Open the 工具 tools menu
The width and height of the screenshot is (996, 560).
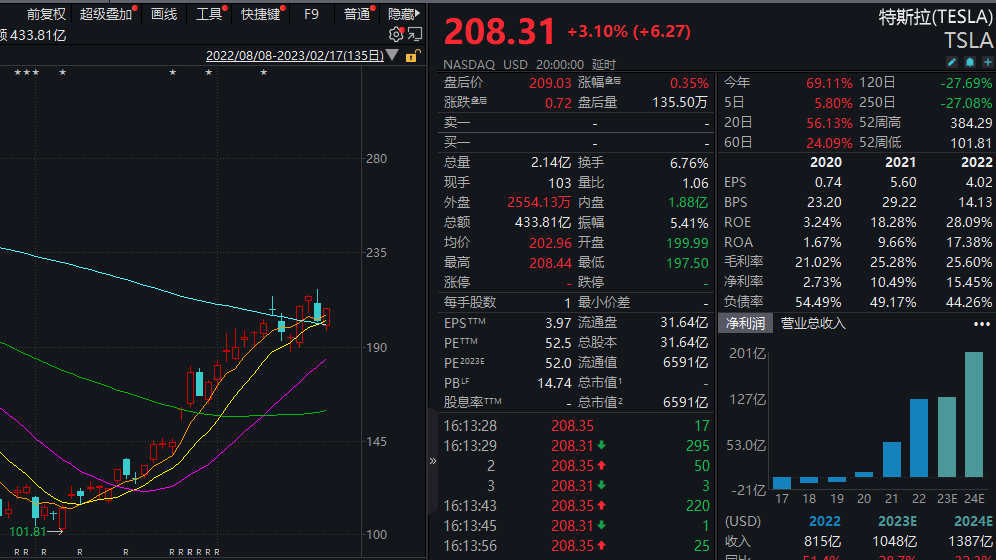209,14
